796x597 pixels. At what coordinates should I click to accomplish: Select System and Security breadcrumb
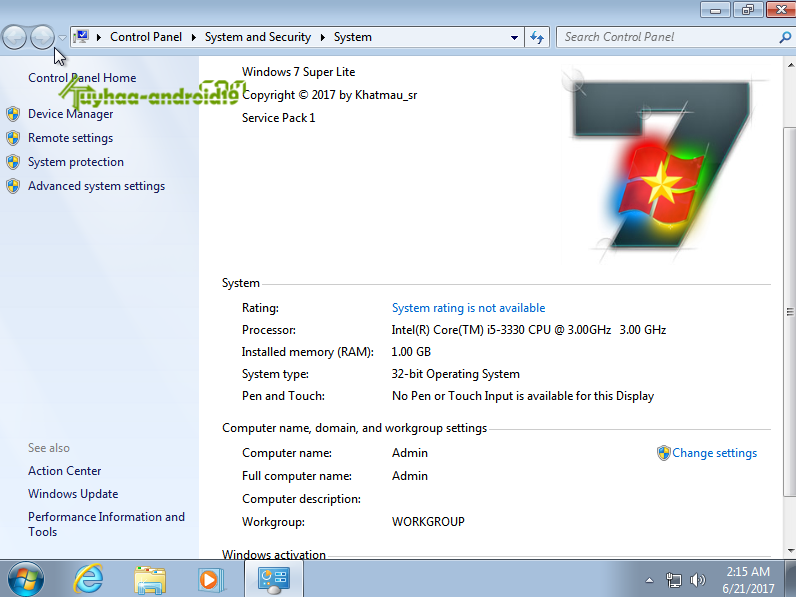tap(257, 37)
